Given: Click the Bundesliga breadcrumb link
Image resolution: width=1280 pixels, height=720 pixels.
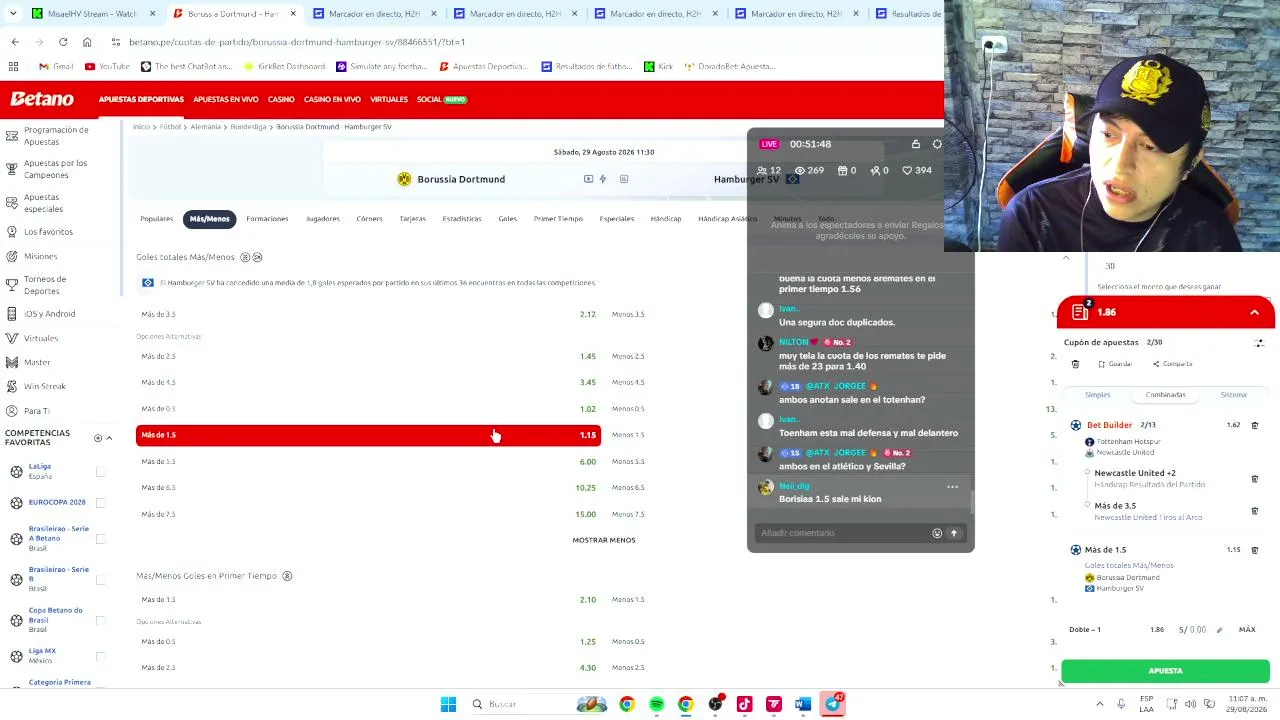Looking at the screenshot, I should point(248,127).
